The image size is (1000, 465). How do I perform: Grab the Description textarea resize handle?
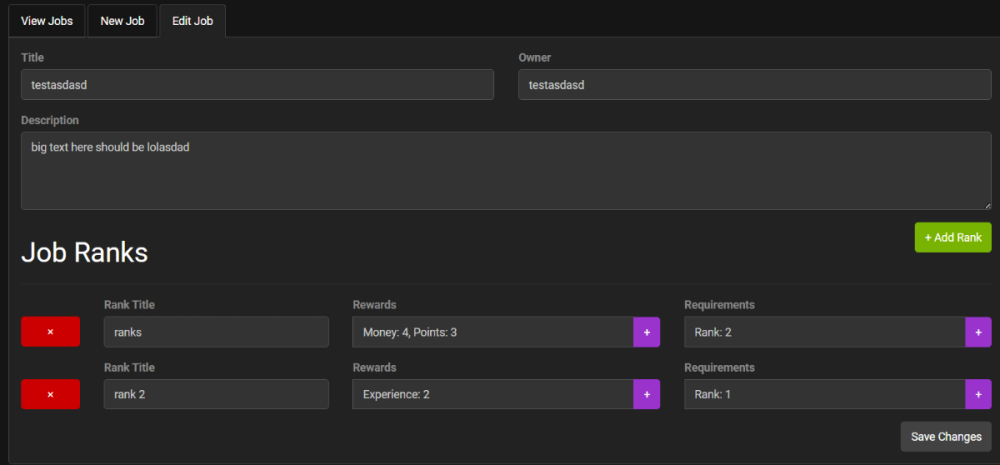pyautogui.click(x=987, y=205)
